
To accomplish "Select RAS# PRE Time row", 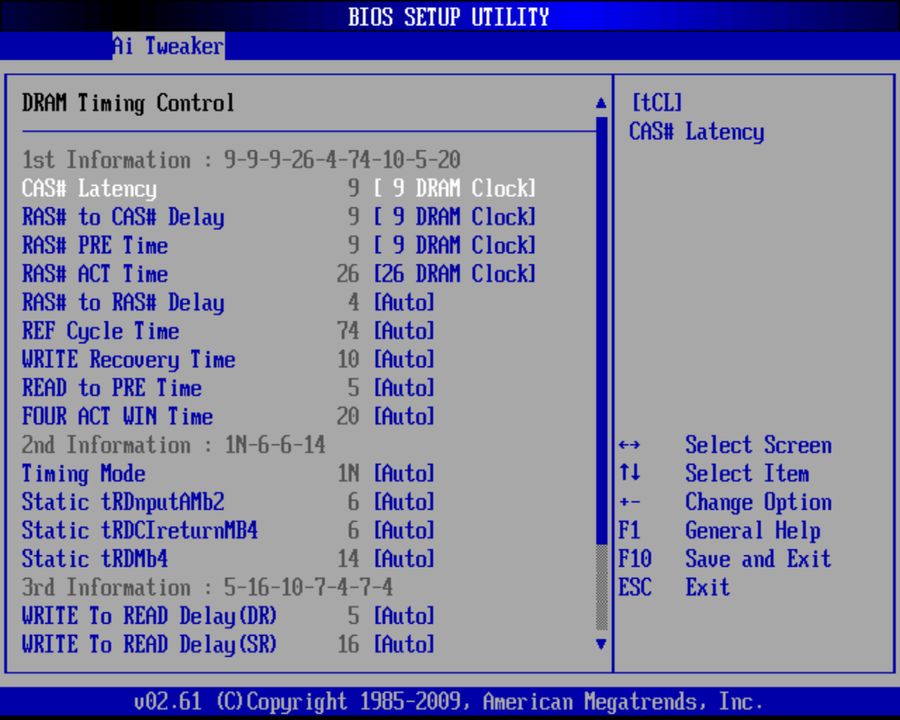I will 95,246.
